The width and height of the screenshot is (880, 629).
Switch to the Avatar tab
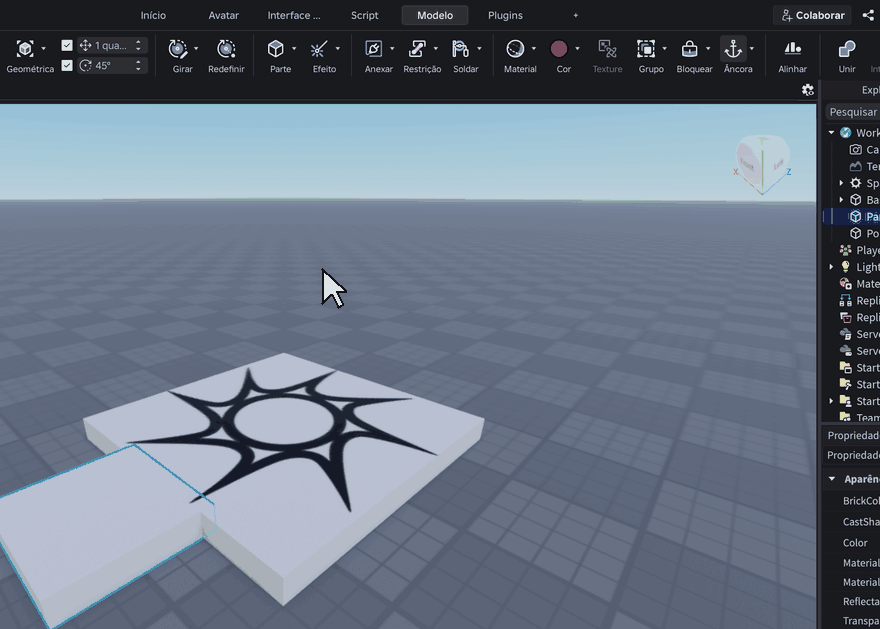tap(223, 15)
